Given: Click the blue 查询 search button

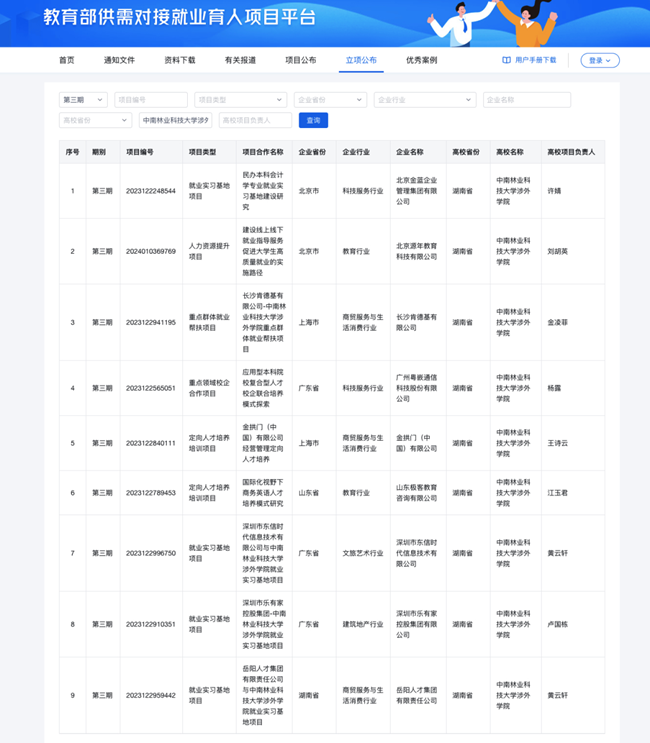Looking at the screenshot, I should (x=313, y=120).
